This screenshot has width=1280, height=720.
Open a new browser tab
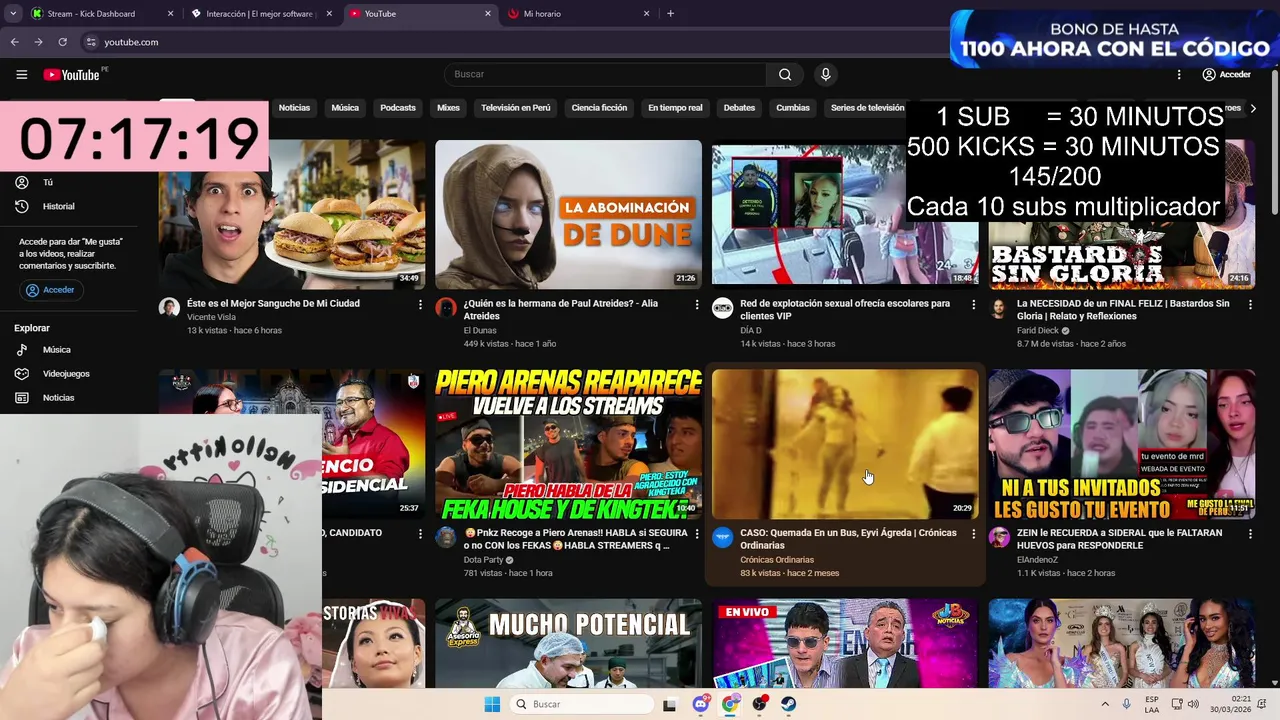click(670, 14)
